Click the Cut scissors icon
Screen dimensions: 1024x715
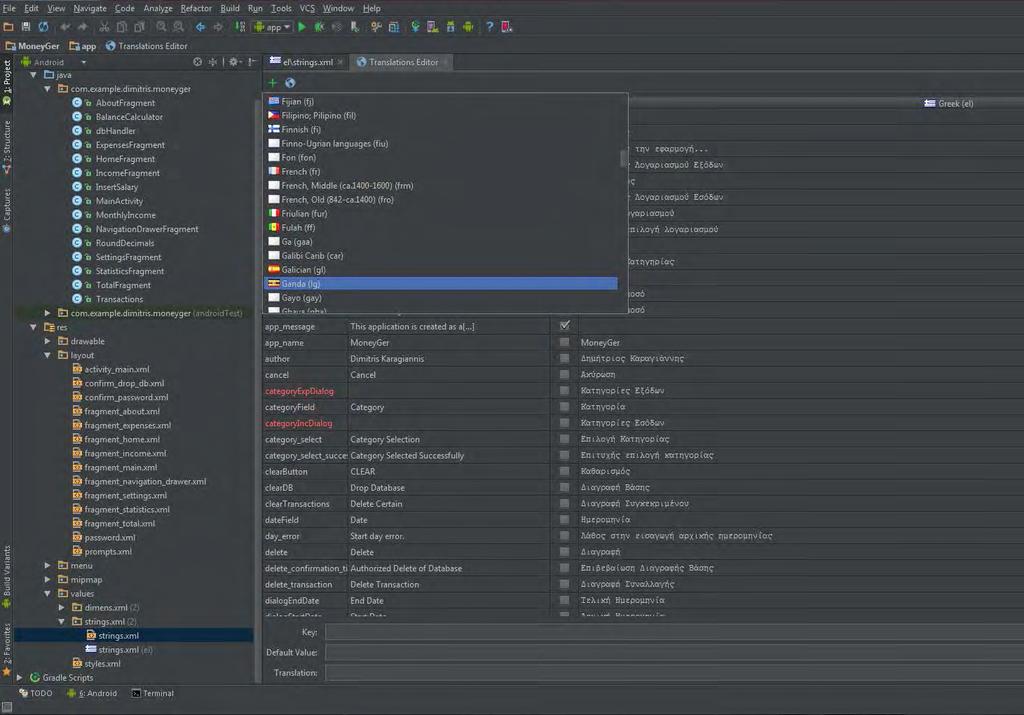(x=104, y=27)
